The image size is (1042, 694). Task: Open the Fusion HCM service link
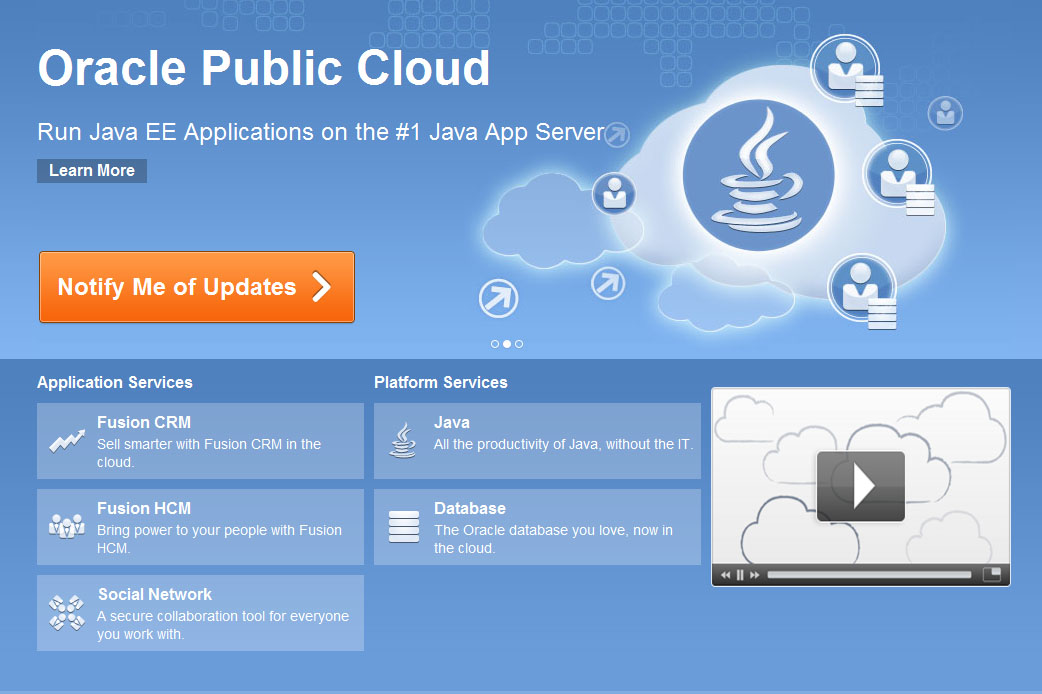coord(201,527)
